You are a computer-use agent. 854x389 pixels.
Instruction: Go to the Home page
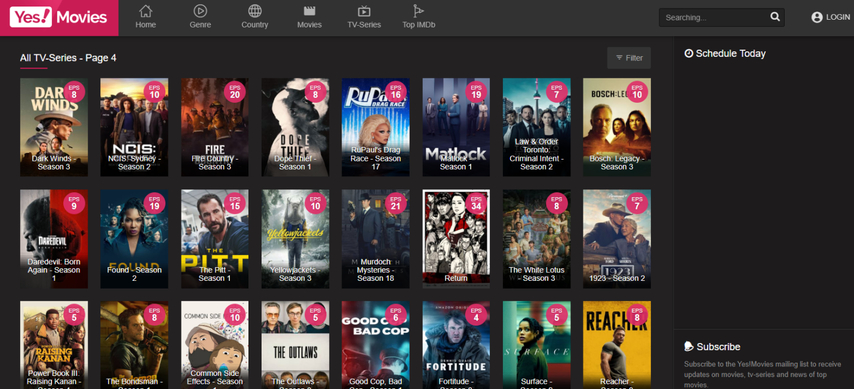tap(145, 17)
